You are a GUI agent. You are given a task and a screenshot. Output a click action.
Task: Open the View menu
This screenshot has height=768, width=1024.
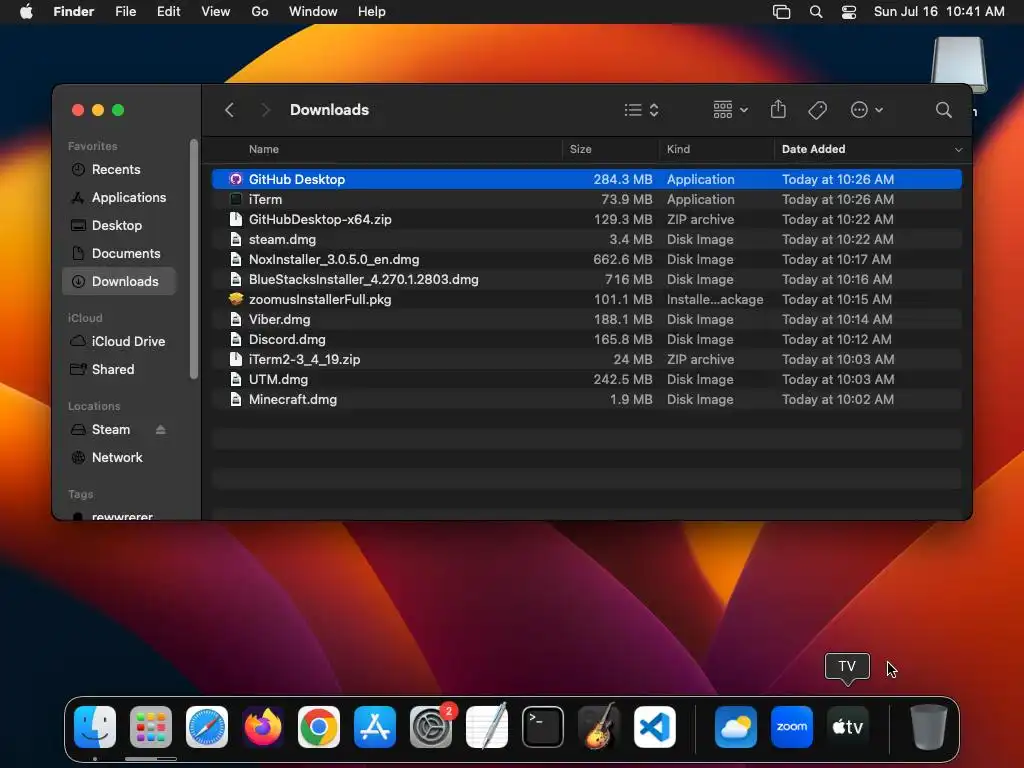(216, 12)
